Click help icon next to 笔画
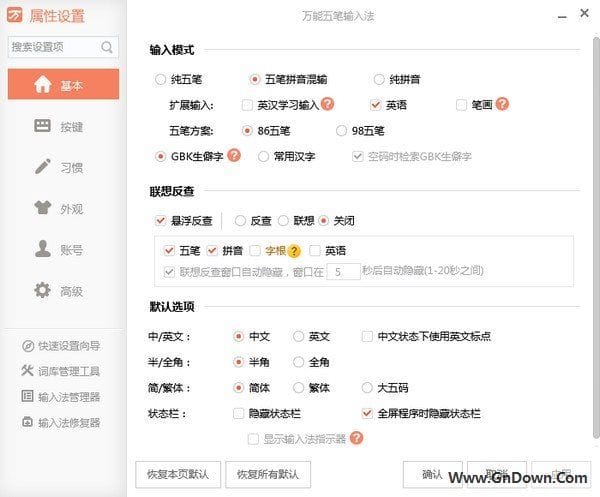Screen dimensions: 600x497 [x=502, y=104]
